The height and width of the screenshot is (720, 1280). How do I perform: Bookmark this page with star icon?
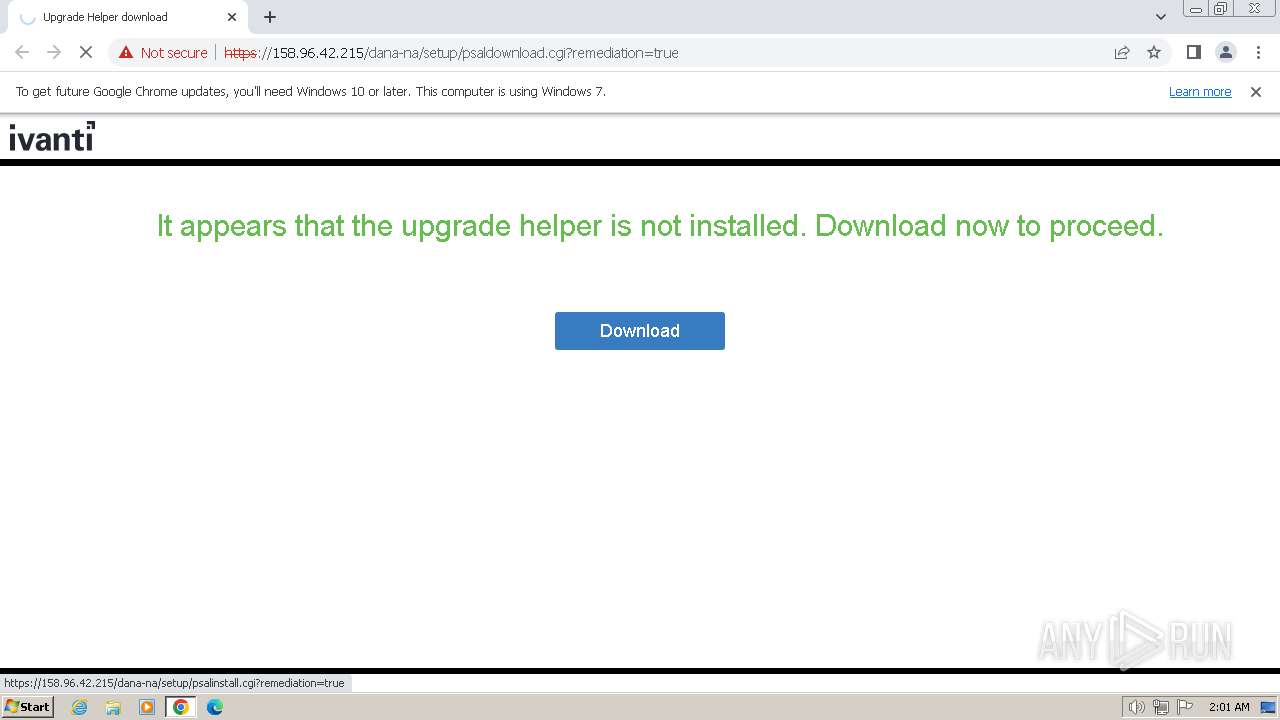click(1154, 53)
